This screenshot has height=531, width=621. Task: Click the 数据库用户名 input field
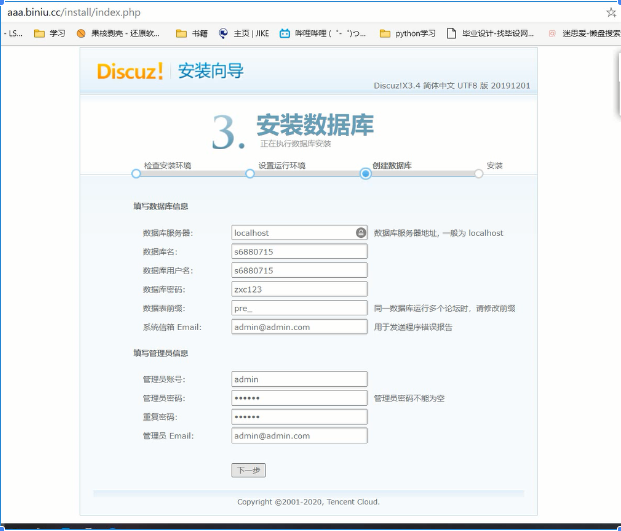(x=299, y=270)
